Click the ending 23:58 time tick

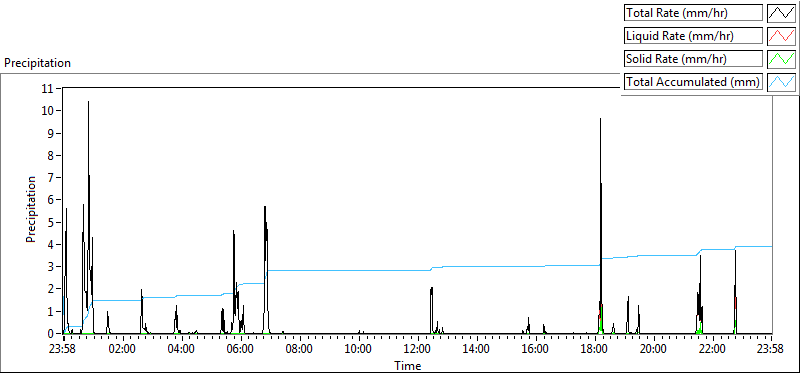pyautogui.click(x=771, y=350)
